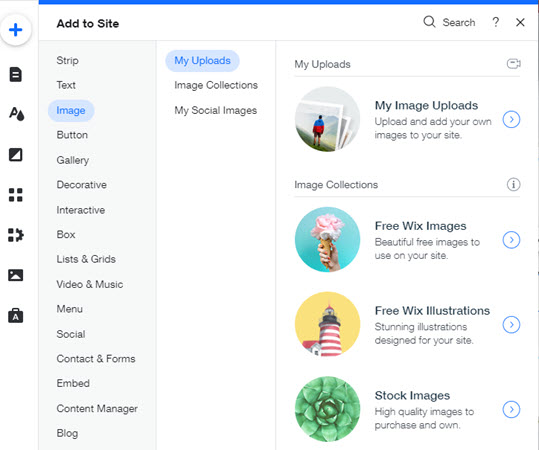Expand Stock Images arrow button

511,409
